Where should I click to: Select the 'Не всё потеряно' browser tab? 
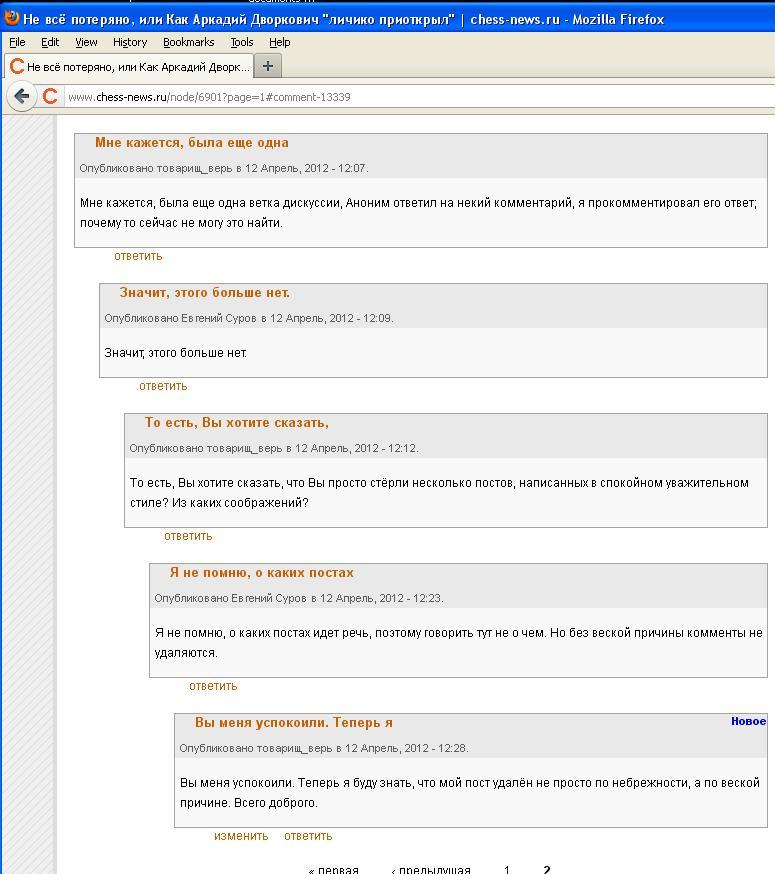point(130,67)
